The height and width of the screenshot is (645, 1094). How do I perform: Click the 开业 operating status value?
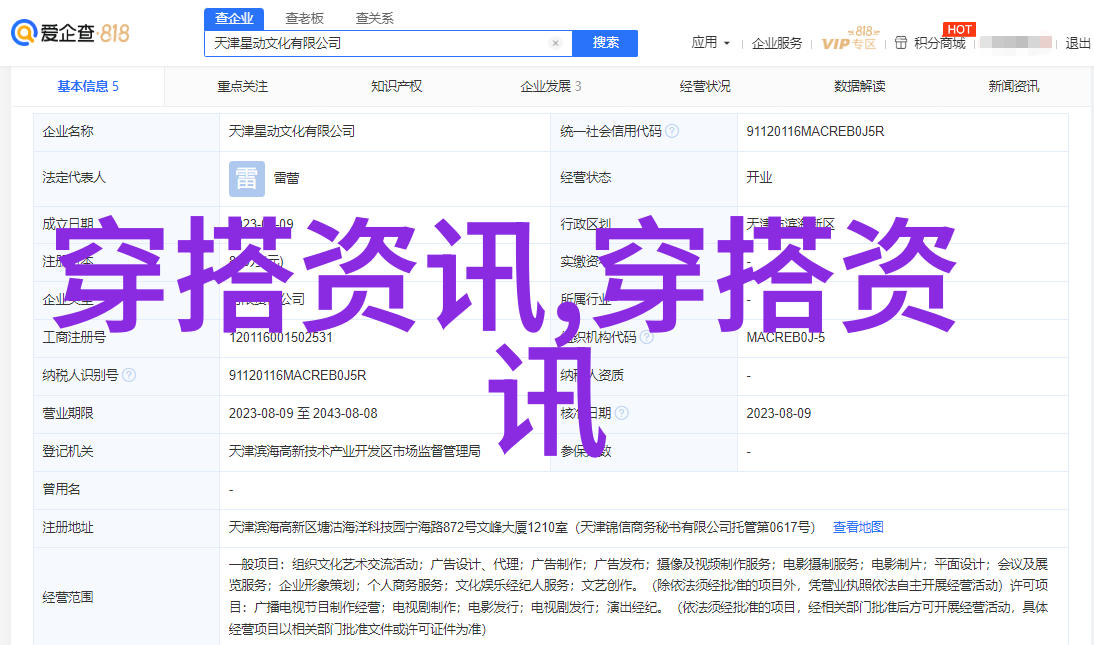click(759, 177)
